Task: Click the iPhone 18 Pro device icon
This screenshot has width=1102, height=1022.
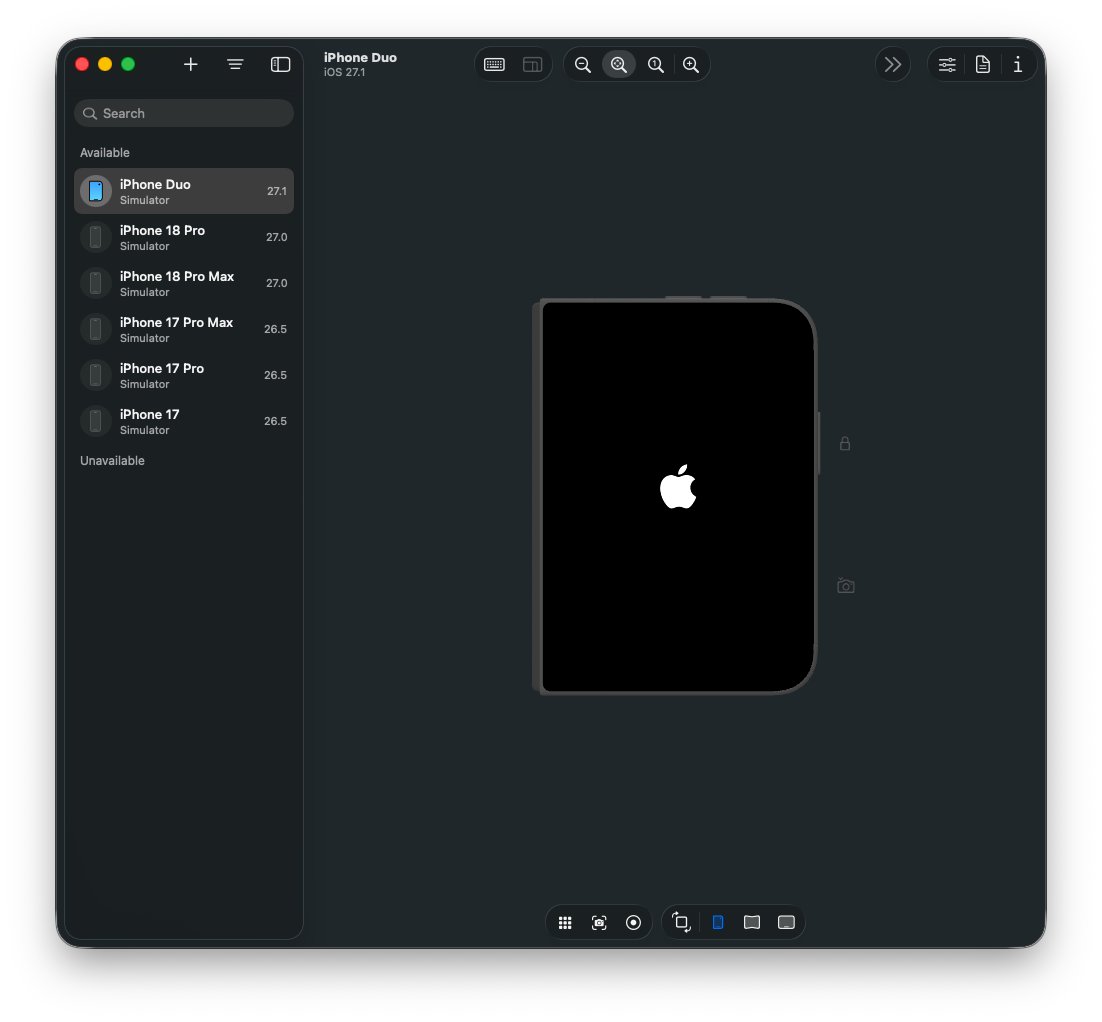Action: [x=96, y=238]
